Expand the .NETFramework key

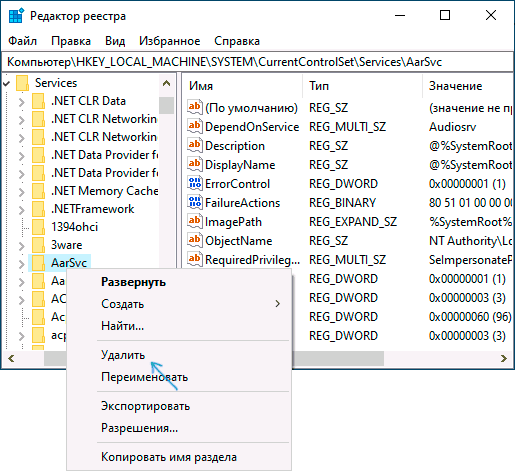click(22, 210)
